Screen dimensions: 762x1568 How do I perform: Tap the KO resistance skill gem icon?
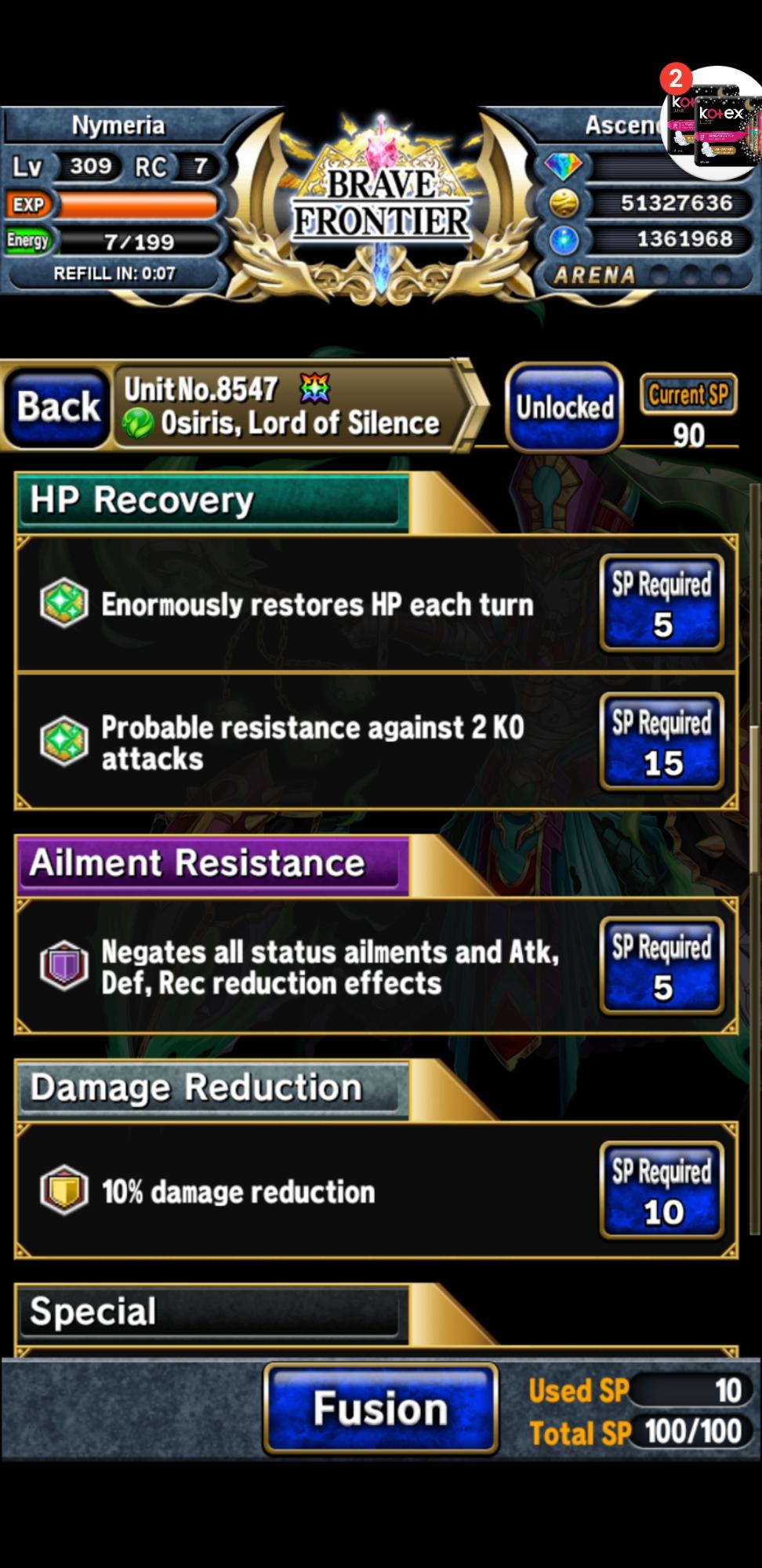(x=63, y=741)
